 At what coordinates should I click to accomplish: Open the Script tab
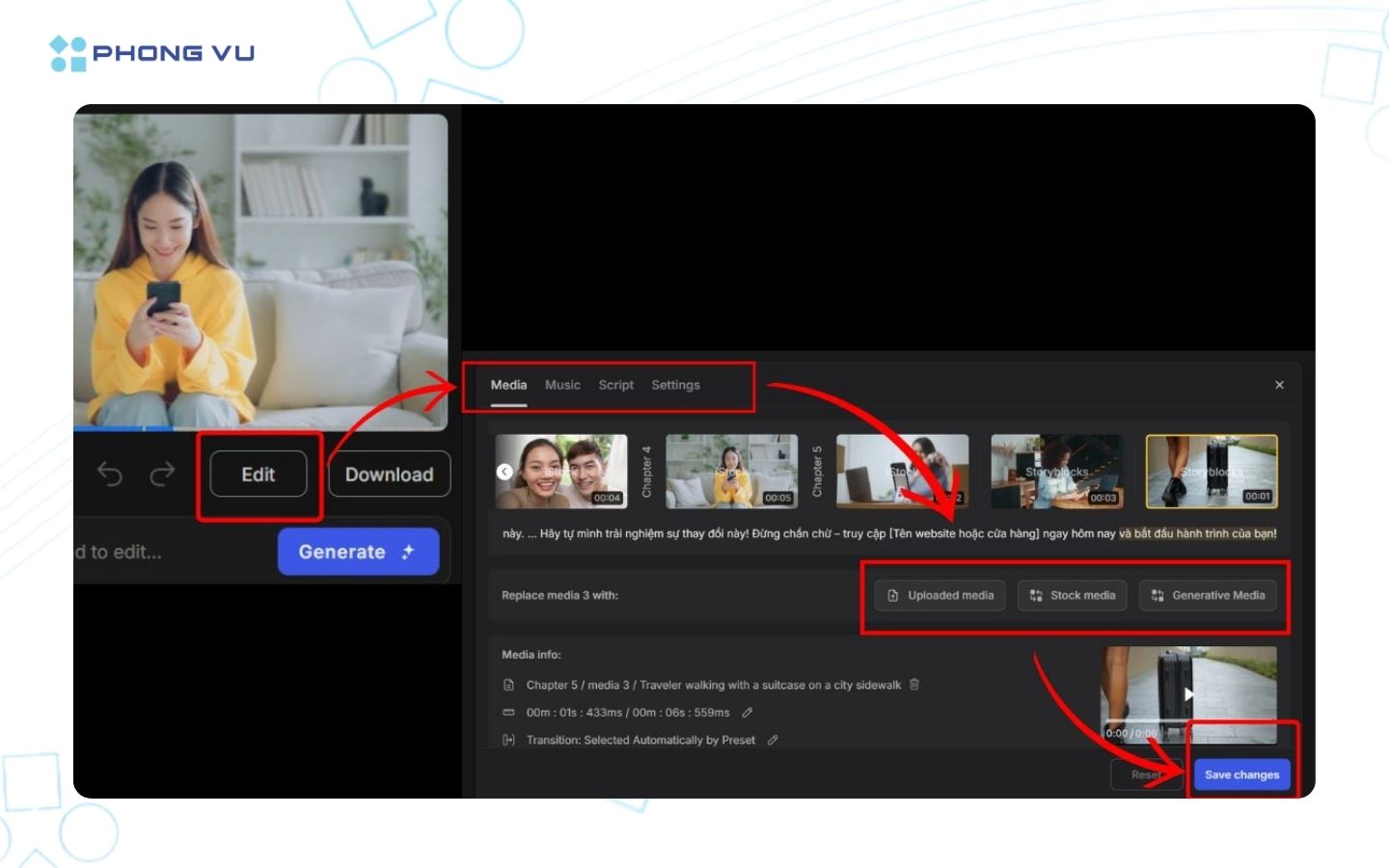615,385
